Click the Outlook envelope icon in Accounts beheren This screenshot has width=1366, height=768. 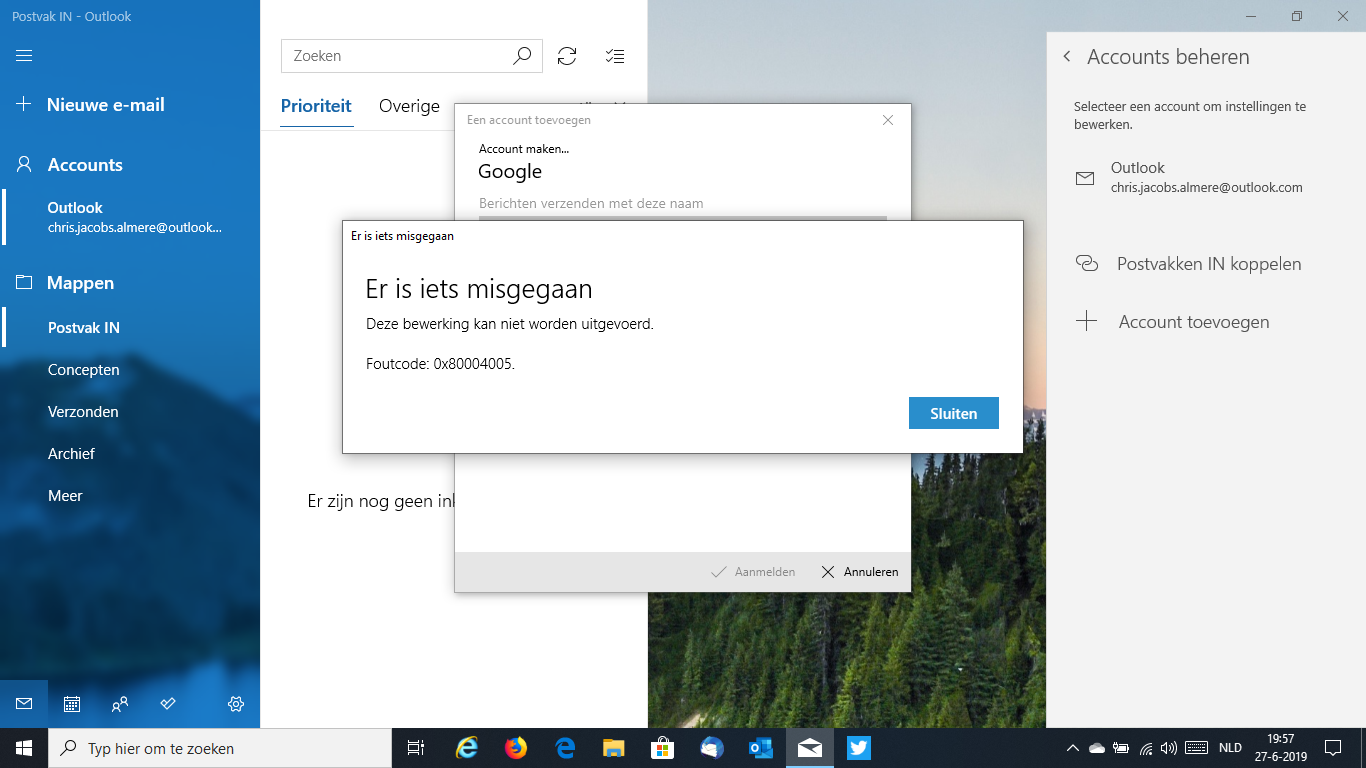pos(1085,178)
